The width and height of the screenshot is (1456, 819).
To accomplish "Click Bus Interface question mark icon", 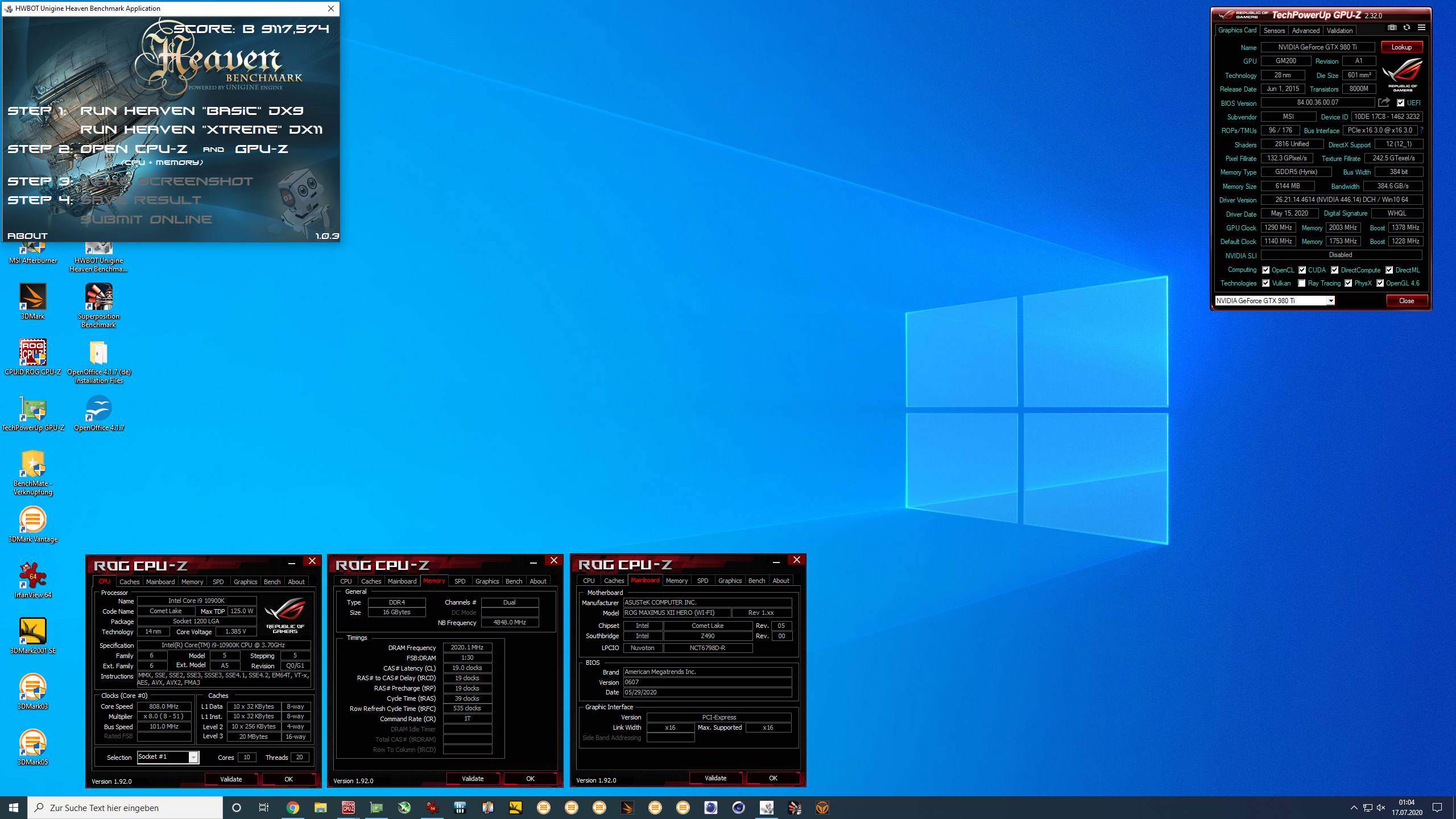I will pos(1421,130).
